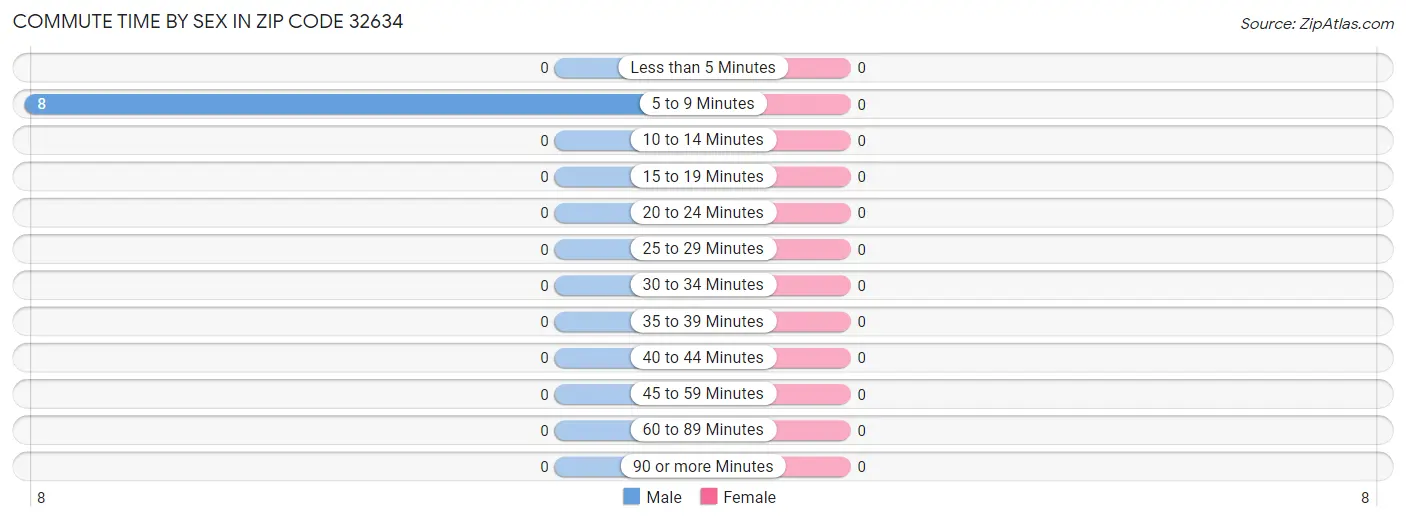Click the 20 to 24 Minutes label
Screen dimensions: 1406x522
tap(703, 212)
